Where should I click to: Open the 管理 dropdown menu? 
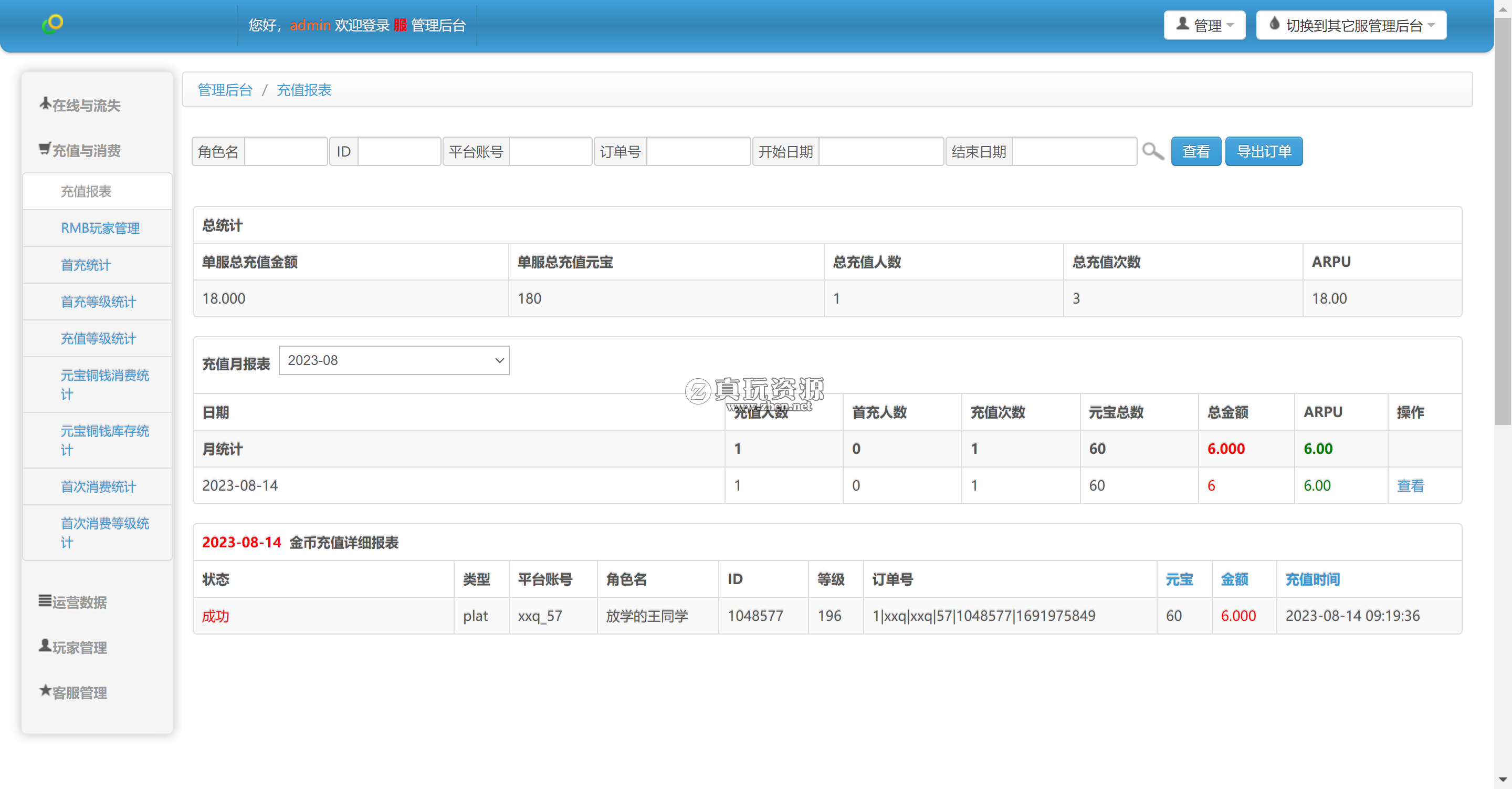[1204, 25]
